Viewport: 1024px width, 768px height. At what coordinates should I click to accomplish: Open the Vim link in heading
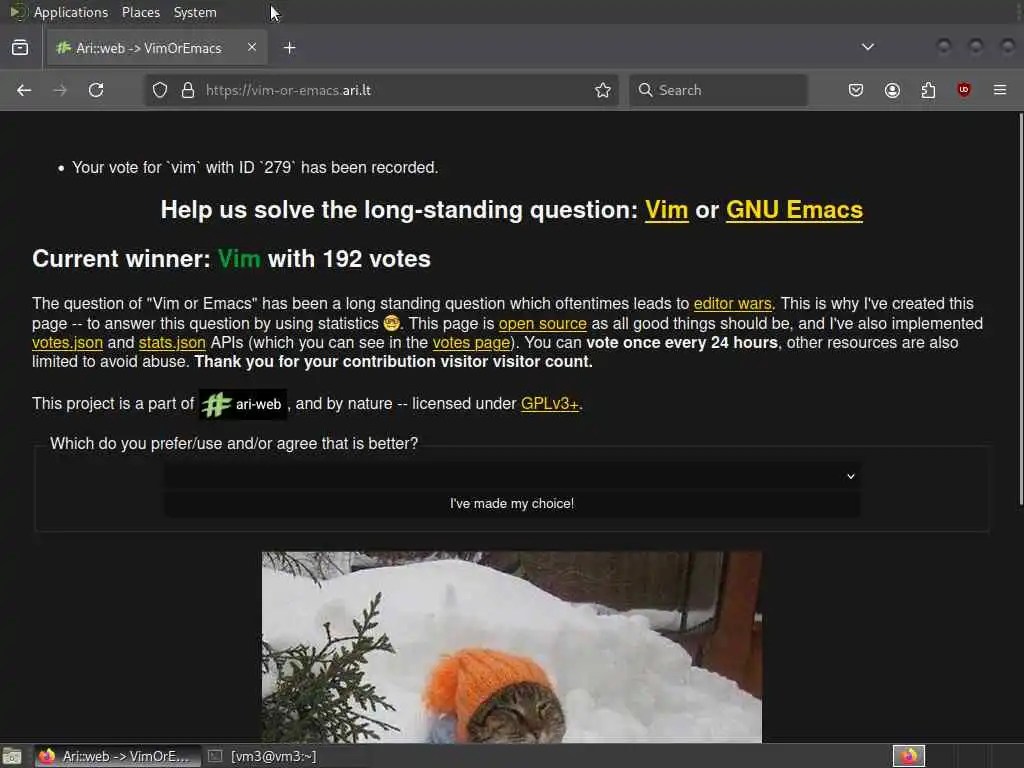[x=667, y=210]
